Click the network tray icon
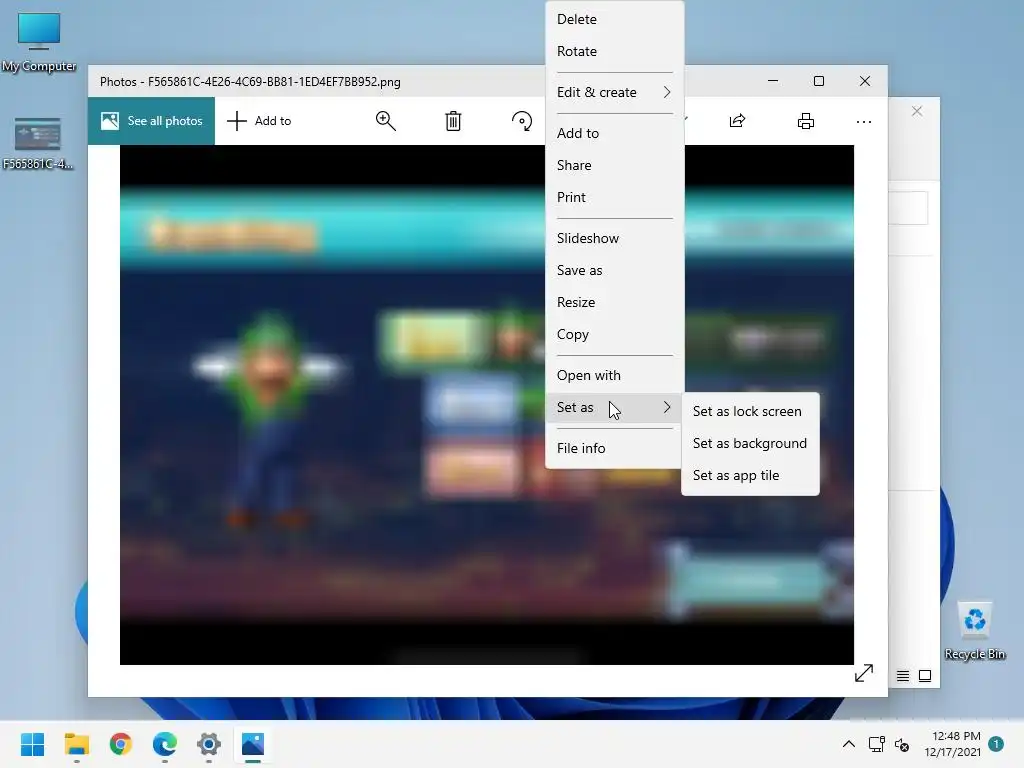 (876, 744)
